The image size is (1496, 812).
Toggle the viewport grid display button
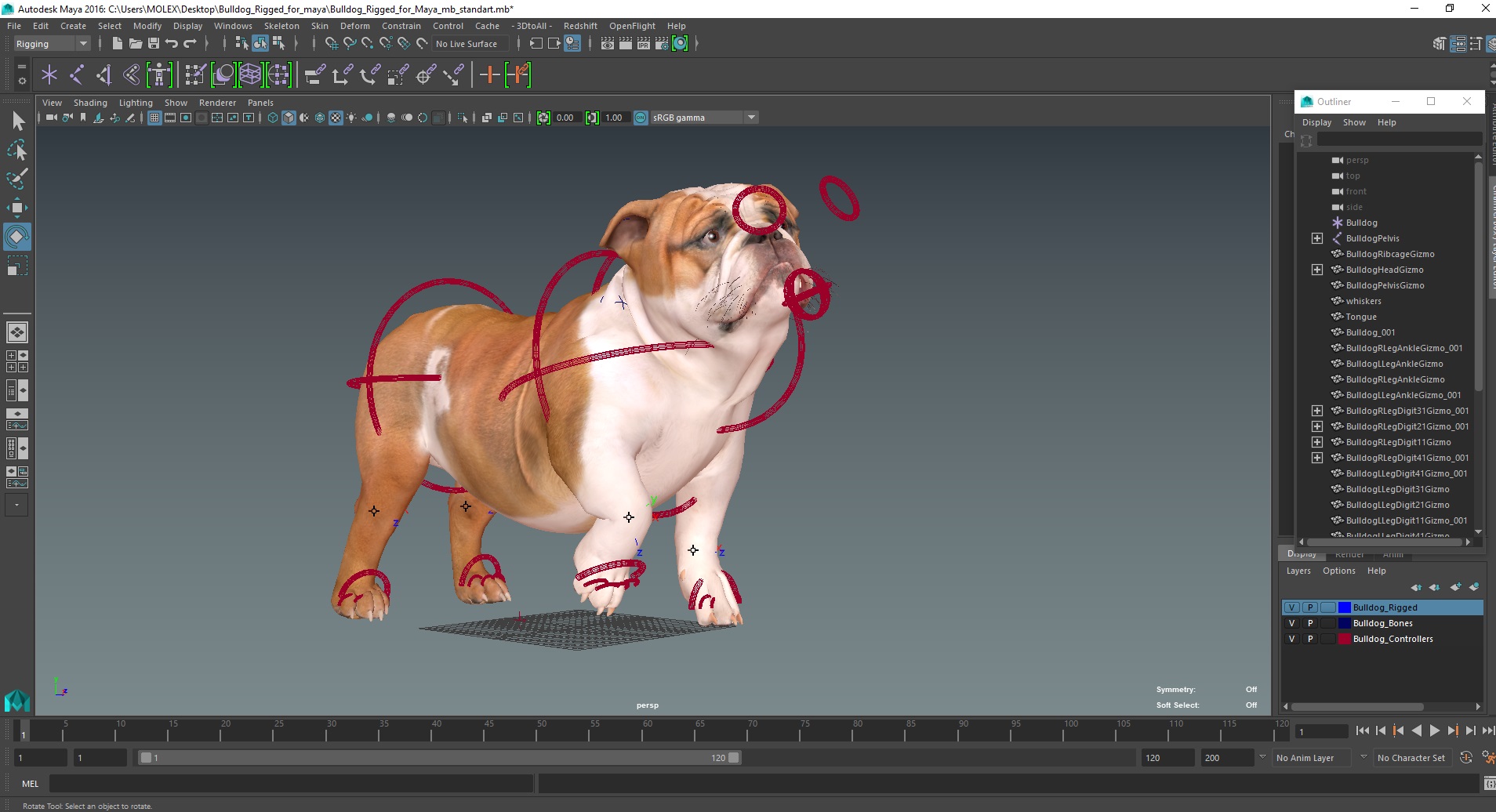coord(154,118)
